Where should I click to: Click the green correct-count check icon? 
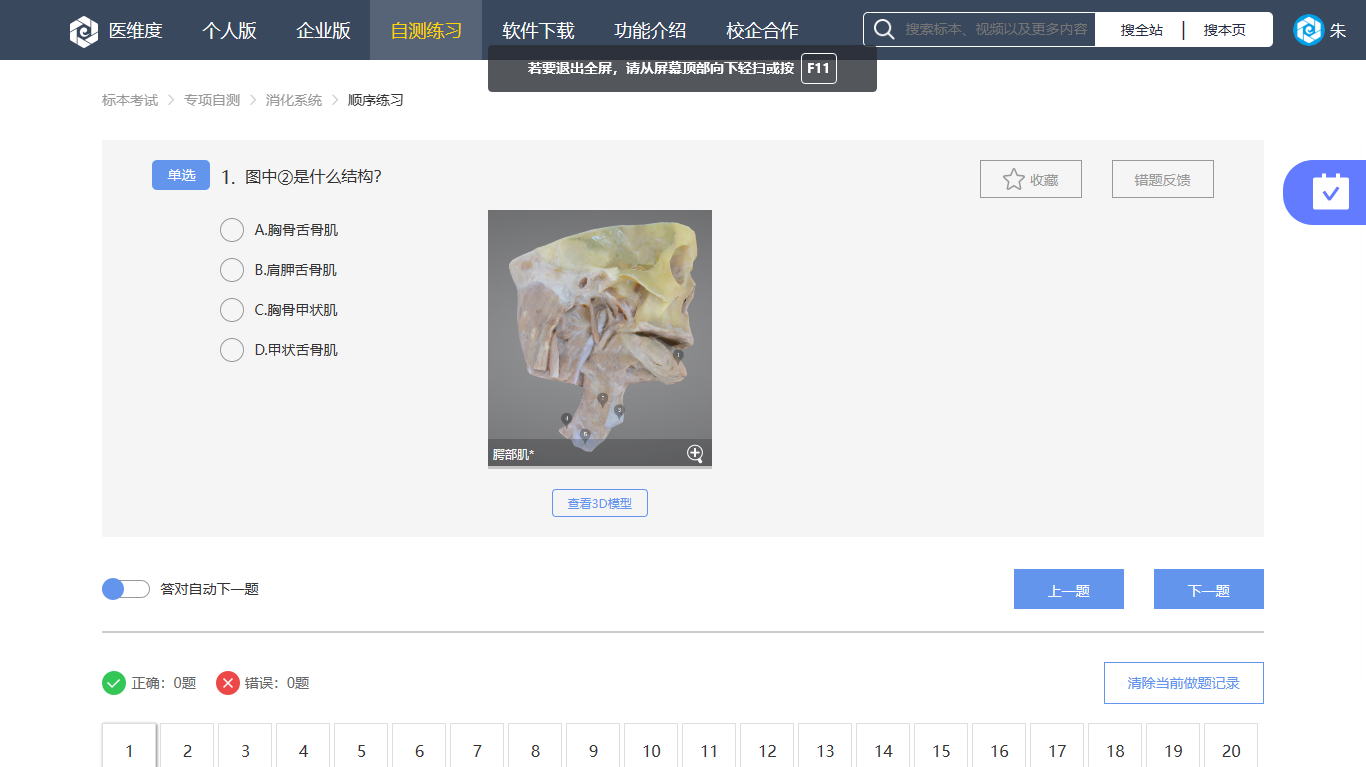click(x=114, y=683)
